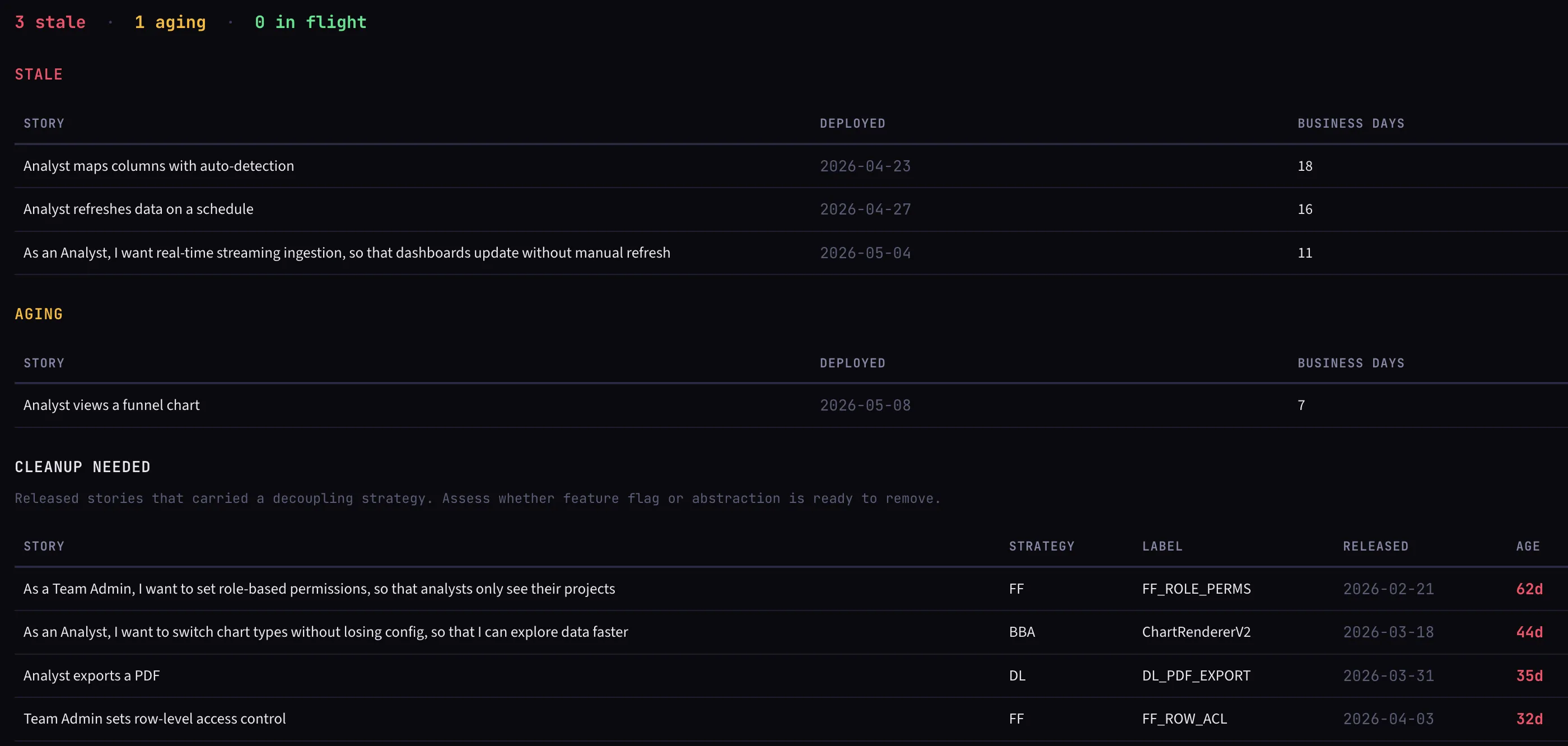Viewport: 1568px width, 746px height.
Task: Select the AGING section heading
Action: coord(38,314)
